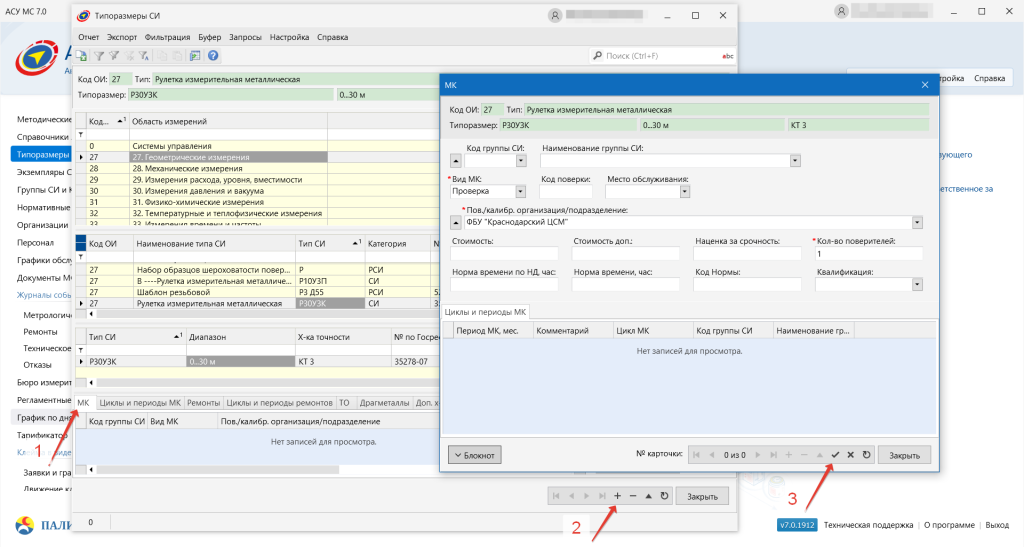The image size is (1024, 547).
Task: Click filter row icon of Область измерений grid
Action: click(81, 134)
